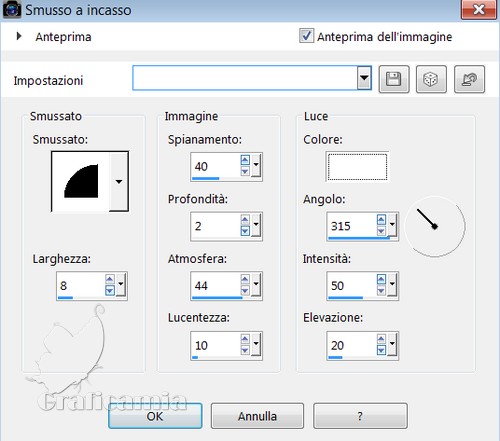Decrease Elevazione value with down arrow
Viewport: 500px width, 441px height.
(381, 350)
